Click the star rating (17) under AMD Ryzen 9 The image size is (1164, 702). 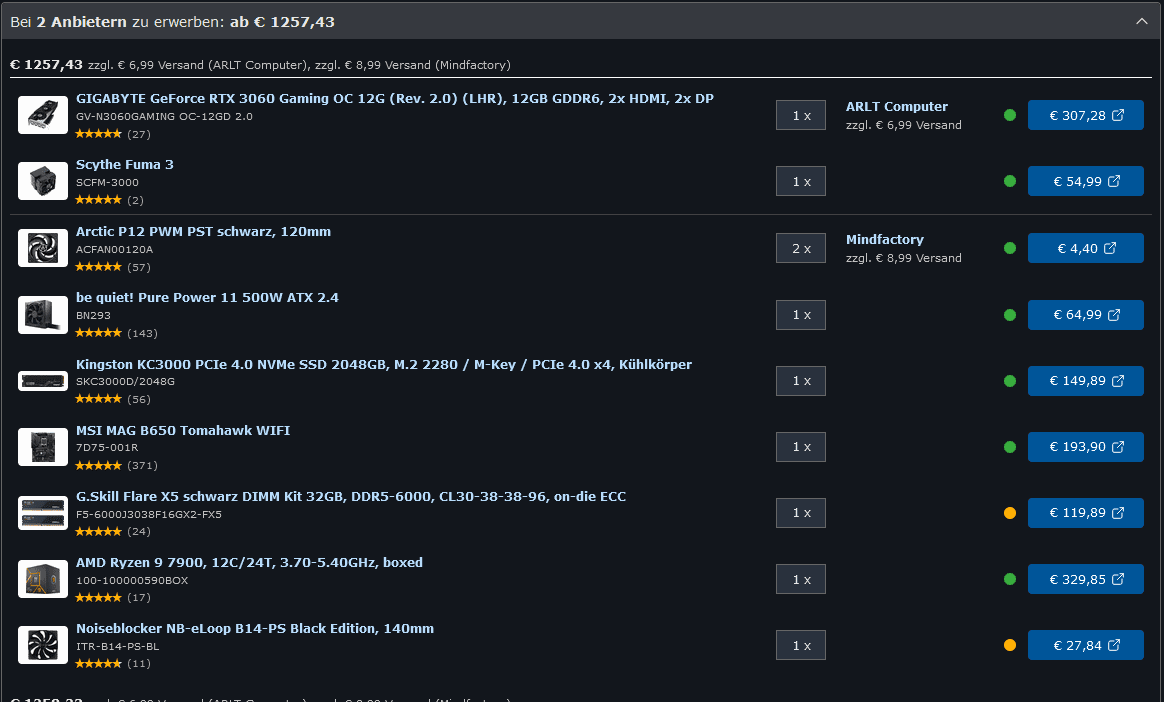point(113,597)
